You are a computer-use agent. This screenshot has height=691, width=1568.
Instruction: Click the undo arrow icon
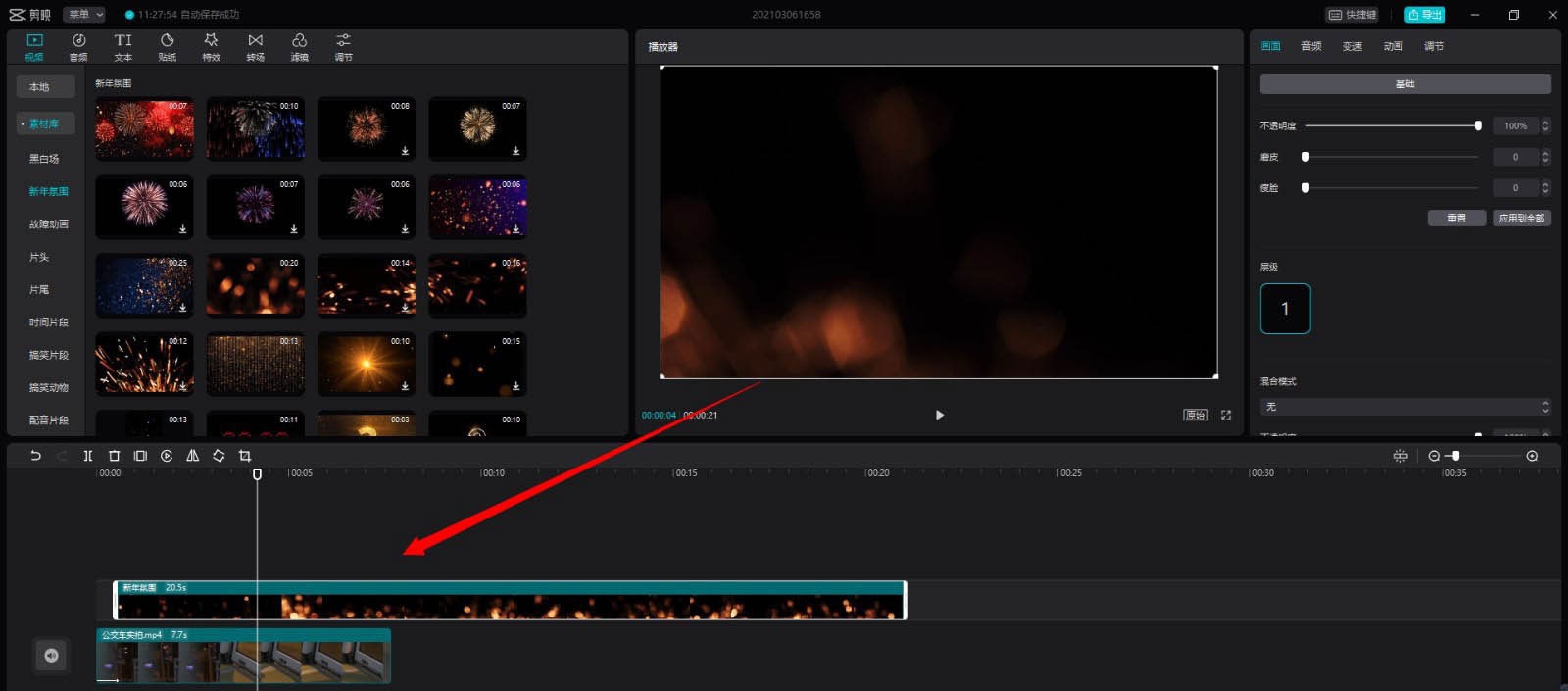[x=35, y=456]
